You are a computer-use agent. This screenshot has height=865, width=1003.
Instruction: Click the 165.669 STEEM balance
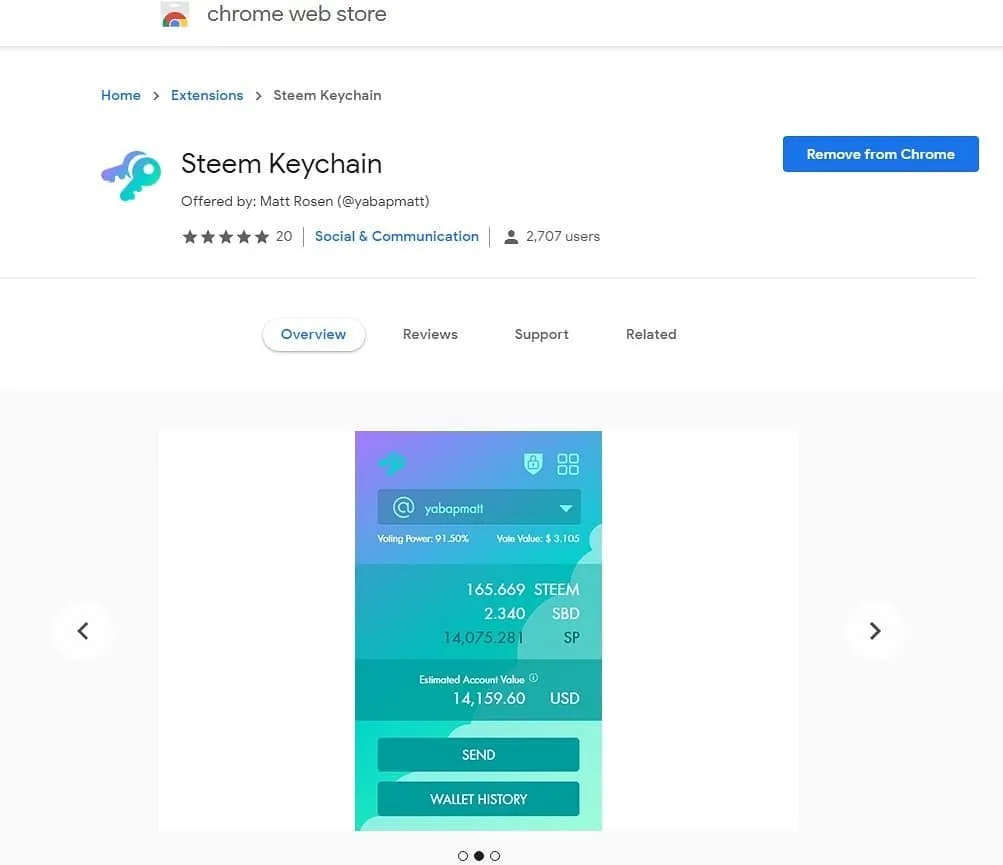tap(523, 589)
